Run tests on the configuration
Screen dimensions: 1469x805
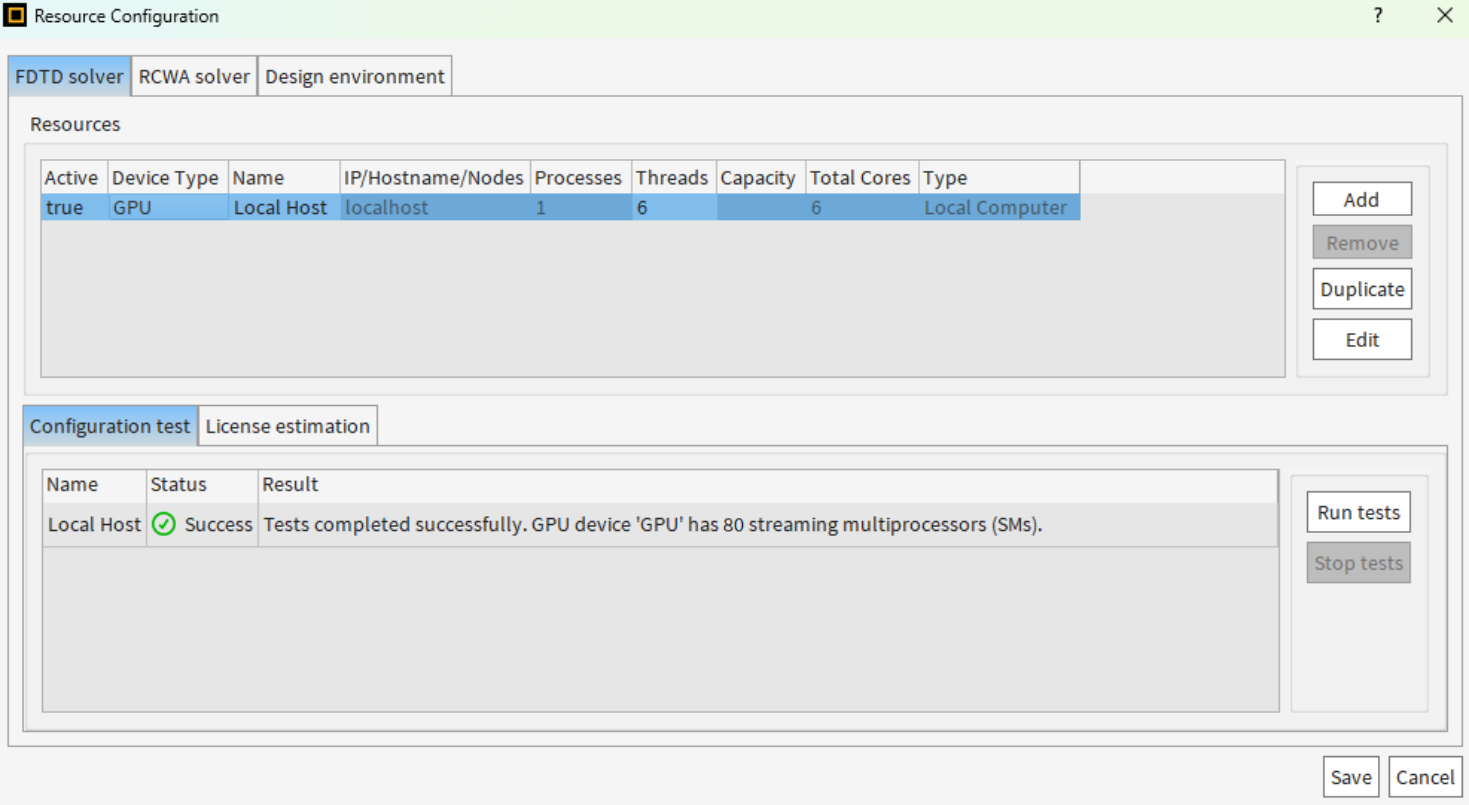(1358, 512)
